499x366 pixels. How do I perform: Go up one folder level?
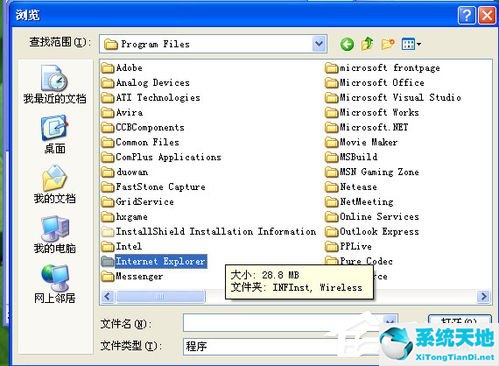[367, 44]
